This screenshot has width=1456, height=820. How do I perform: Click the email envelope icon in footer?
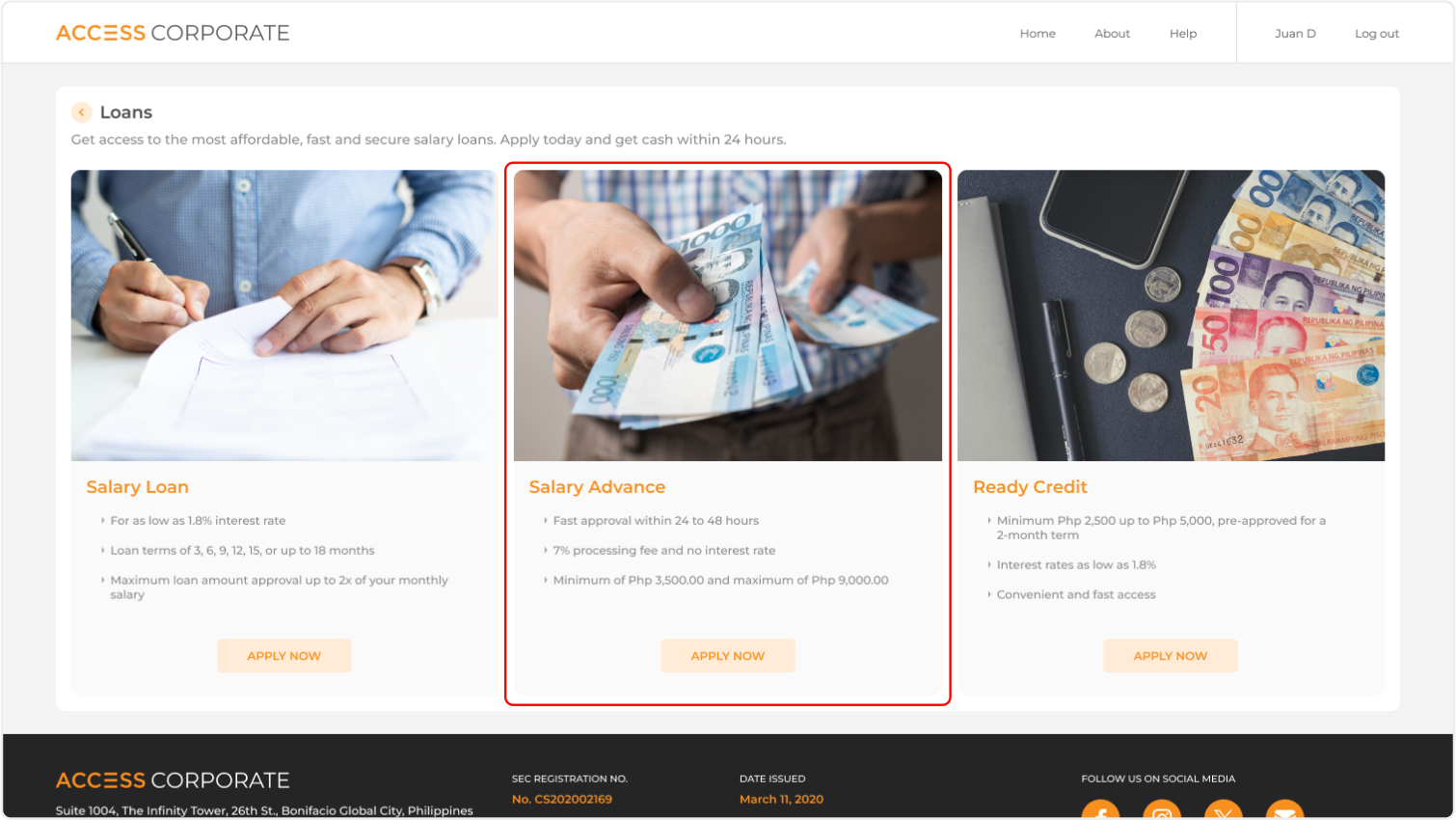click(x=1284, y=810)
